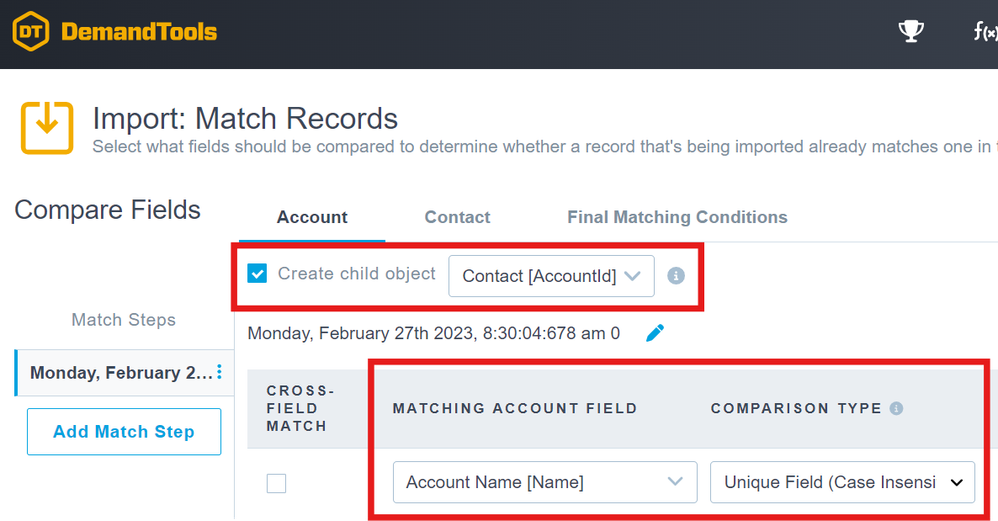This screenshot has height=521, width=998.
Task: Open the Account Name [Name] field dropdown
Action: click(544, 482)
